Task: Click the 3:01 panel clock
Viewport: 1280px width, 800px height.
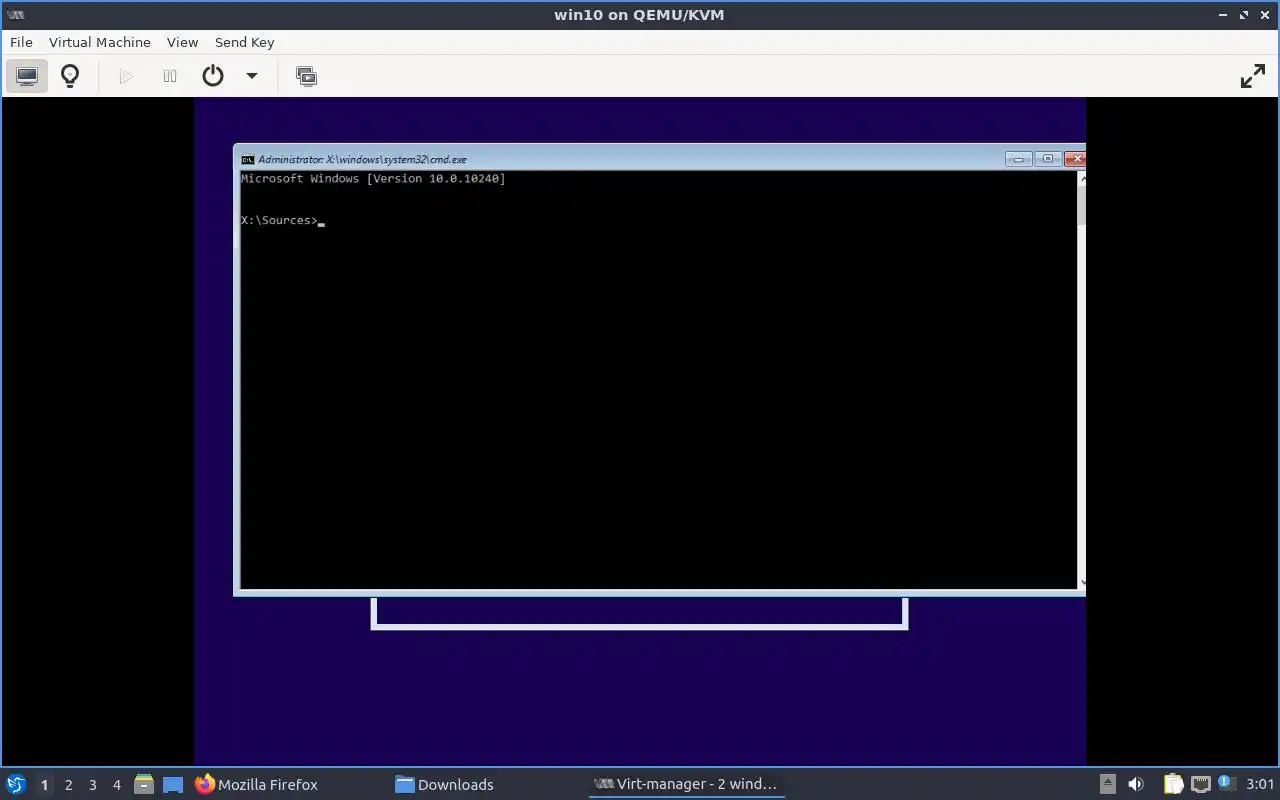Action: coord(1260,784)
